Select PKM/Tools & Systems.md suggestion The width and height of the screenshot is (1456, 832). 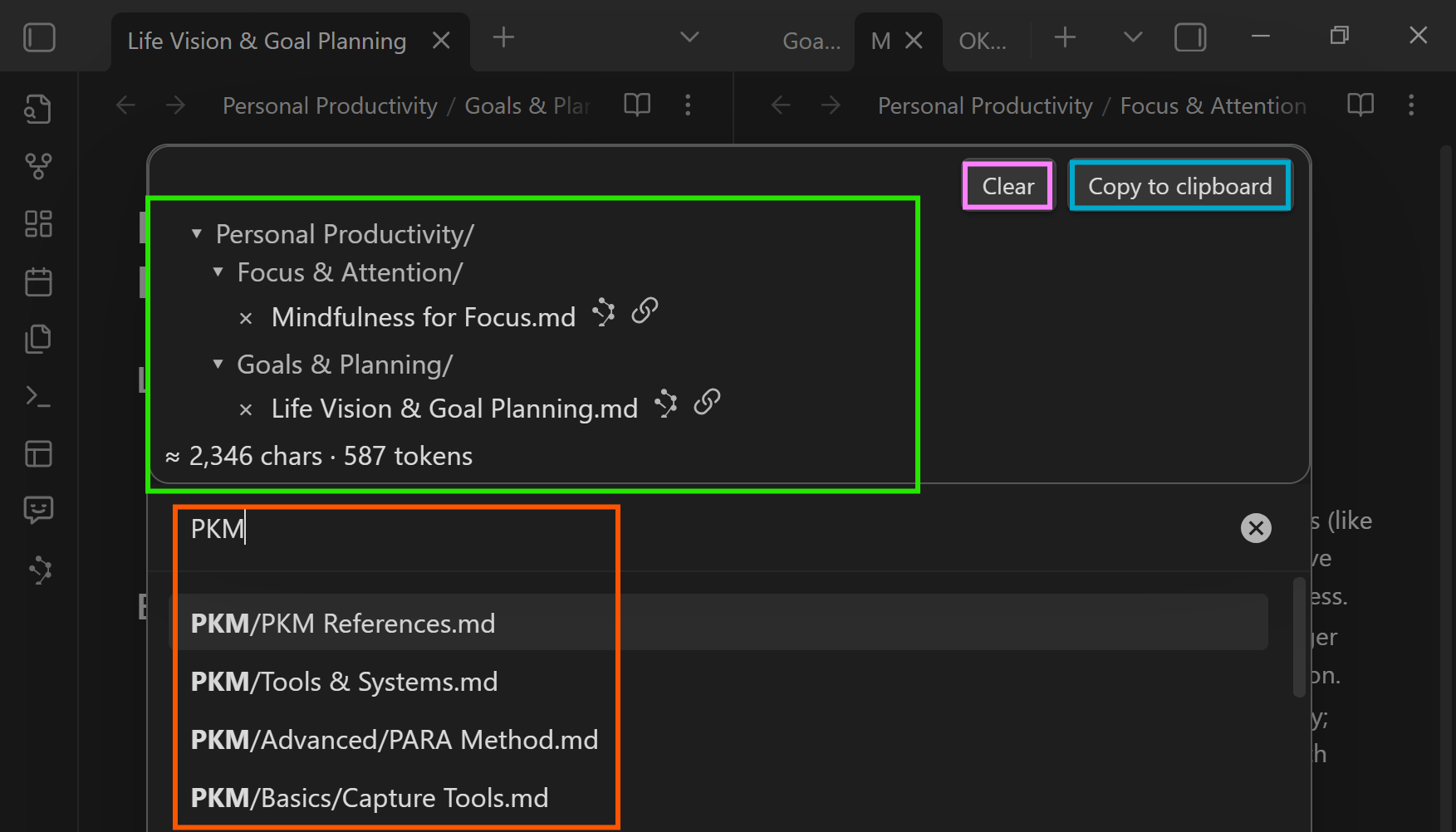(345, 682)
